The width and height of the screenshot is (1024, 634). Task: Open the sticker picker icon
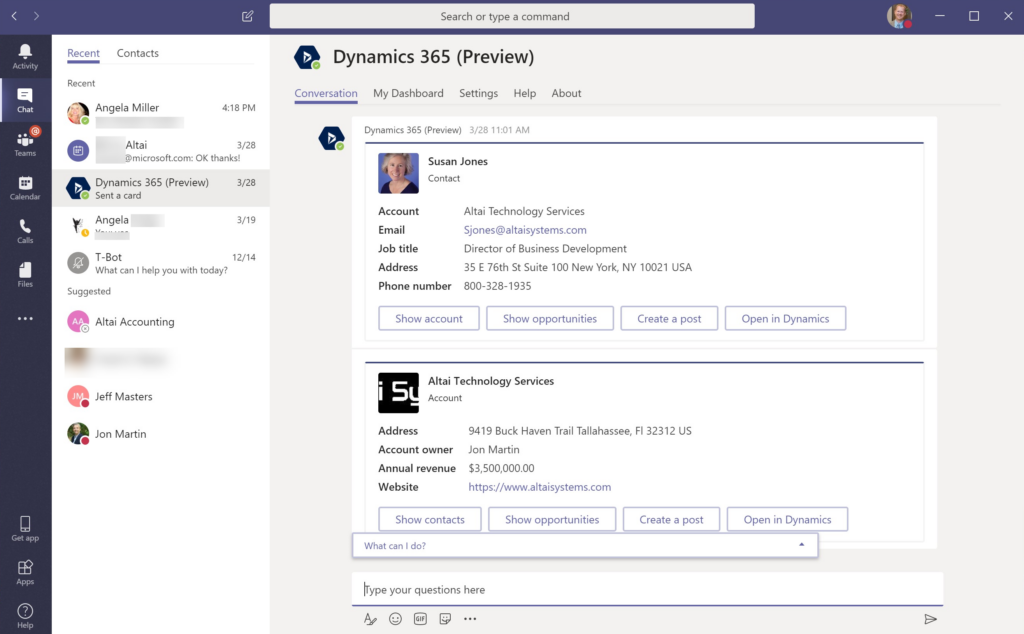tap(445, 619)
